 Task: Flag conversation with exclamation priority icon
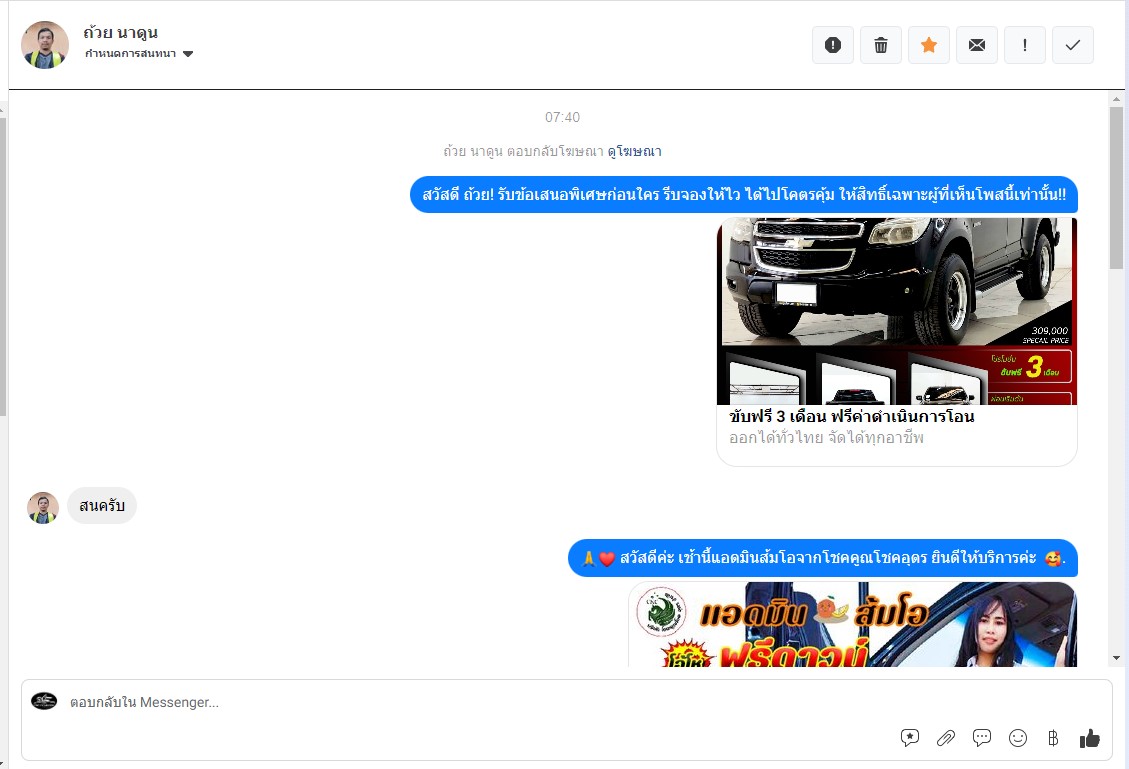pos(1025,45)
